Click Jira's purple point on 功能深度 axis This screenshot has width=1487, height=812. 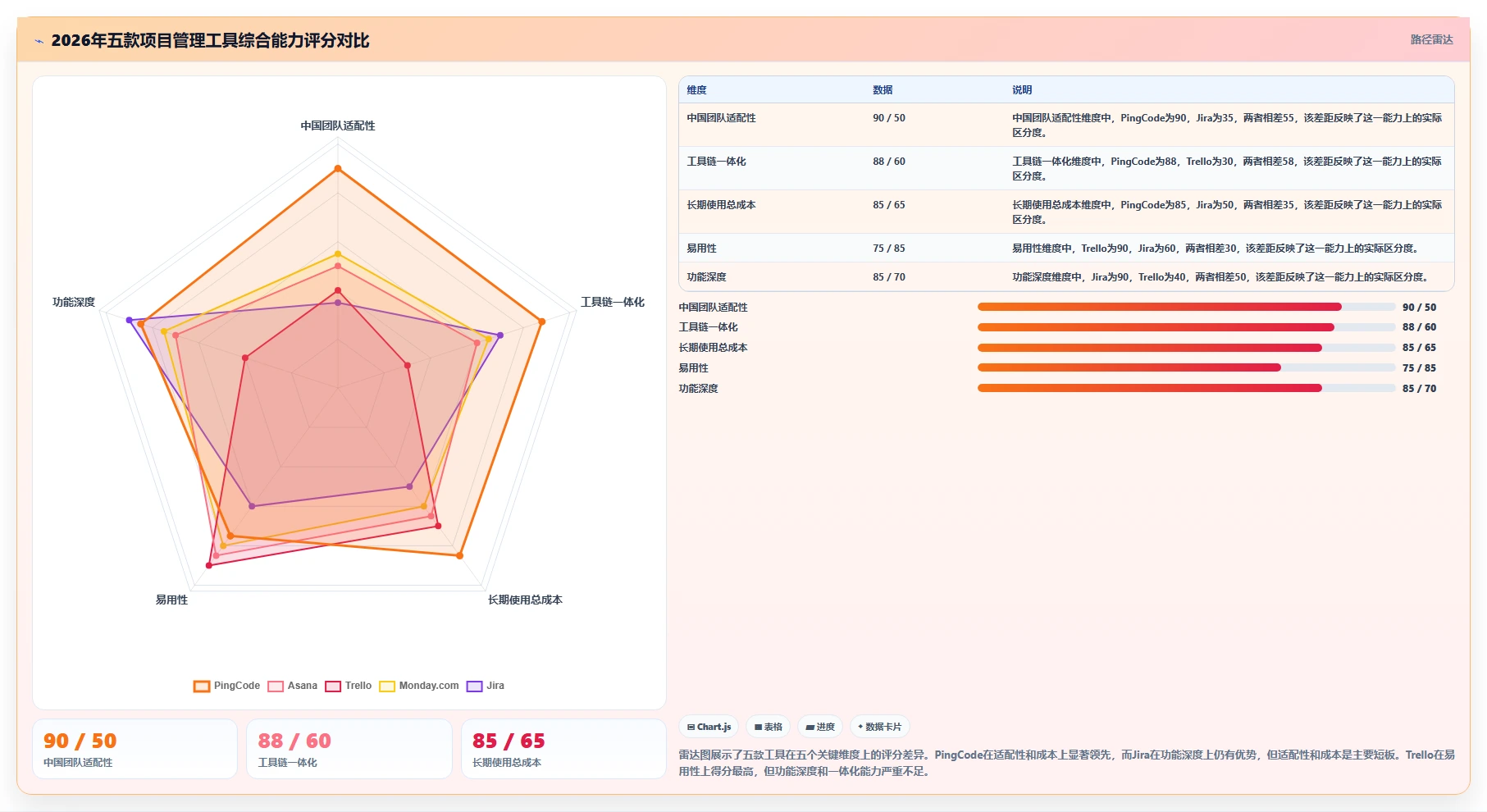point(129,320)
